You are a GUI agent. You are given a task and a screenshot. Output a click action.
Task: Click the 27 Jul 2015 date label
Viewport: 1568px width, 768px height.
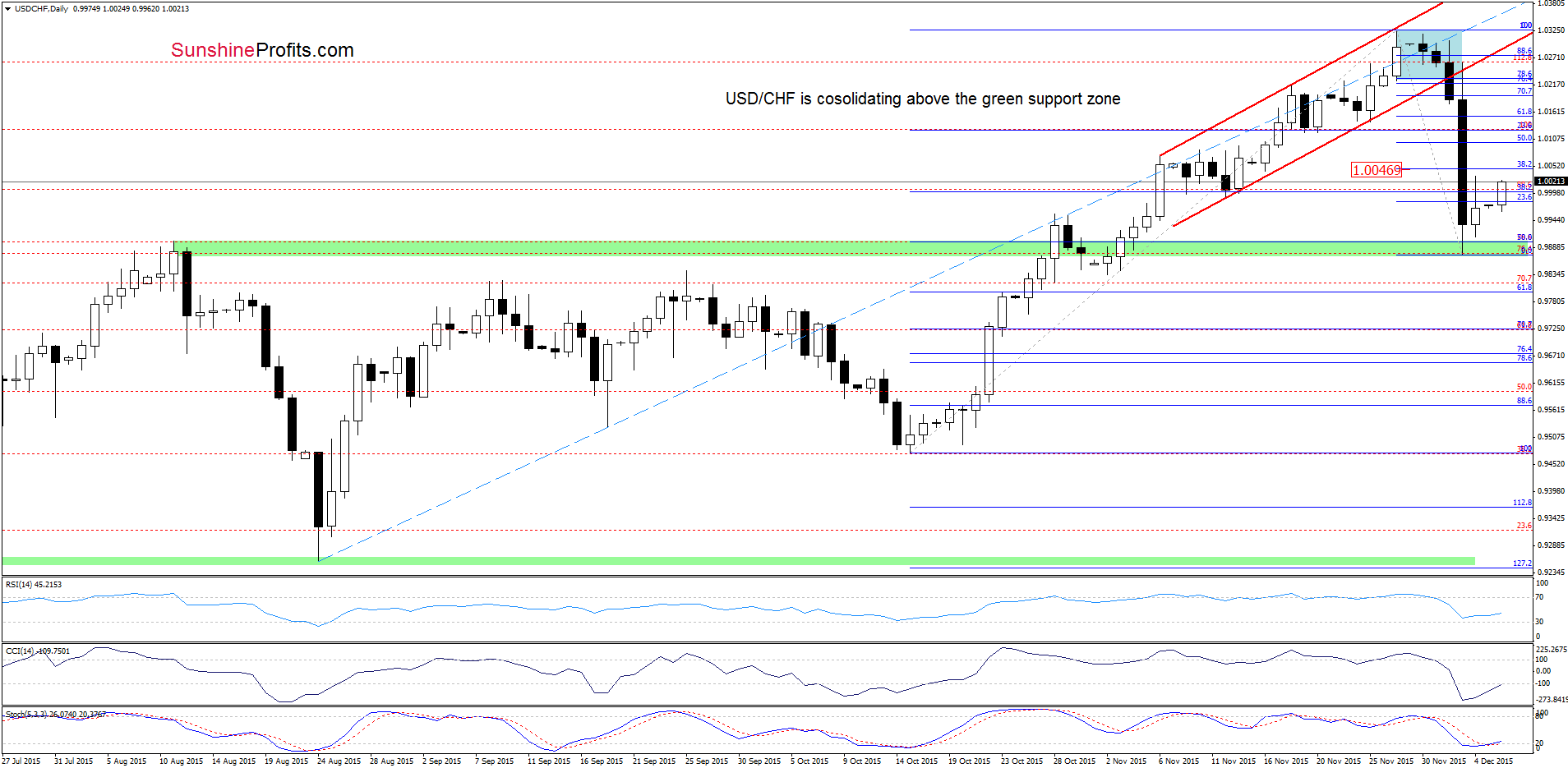pos(21,761)
